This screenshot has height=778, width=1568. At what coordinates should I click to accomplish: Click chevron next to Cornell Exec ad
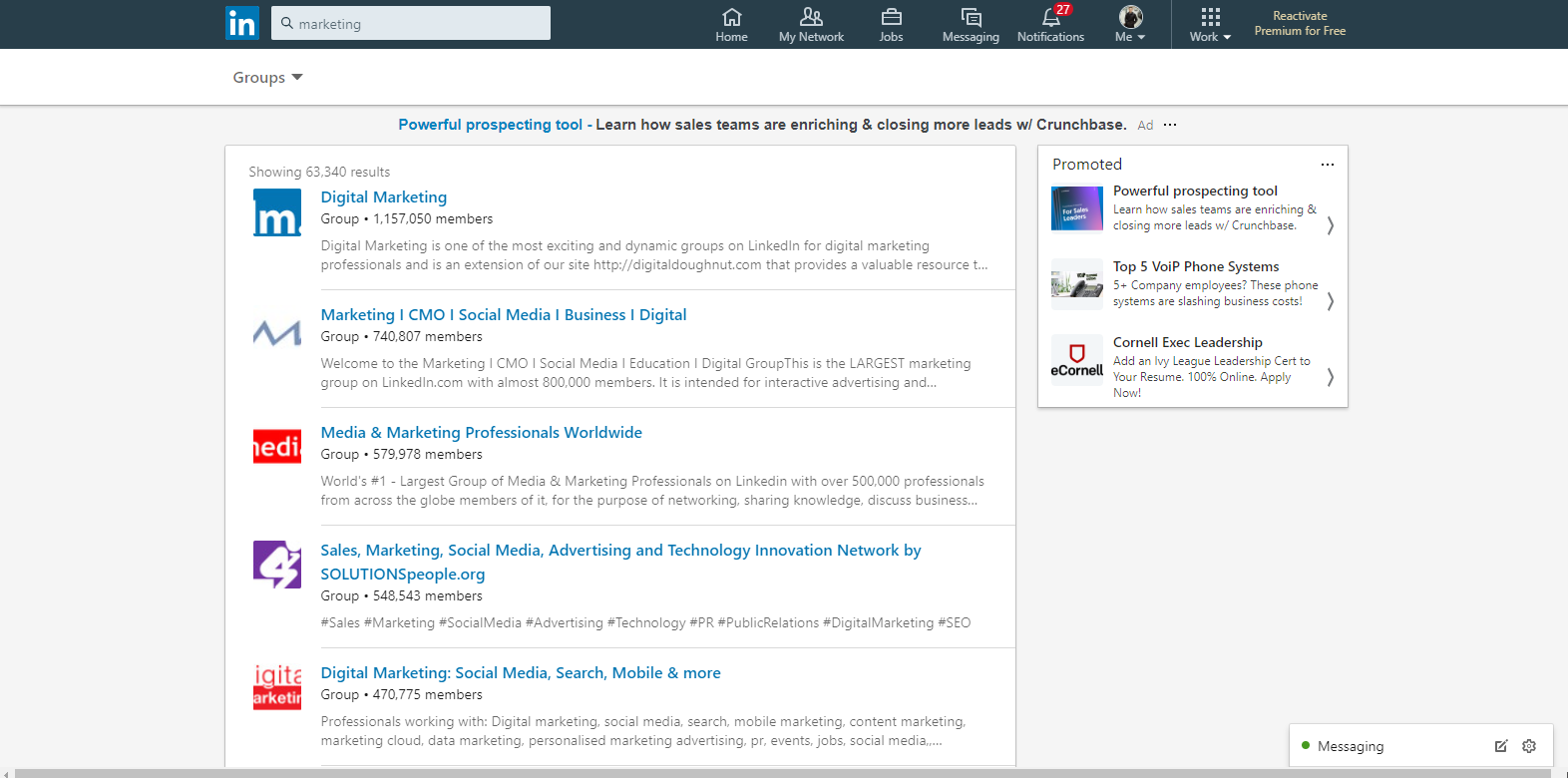click(x=1330, y=377)
